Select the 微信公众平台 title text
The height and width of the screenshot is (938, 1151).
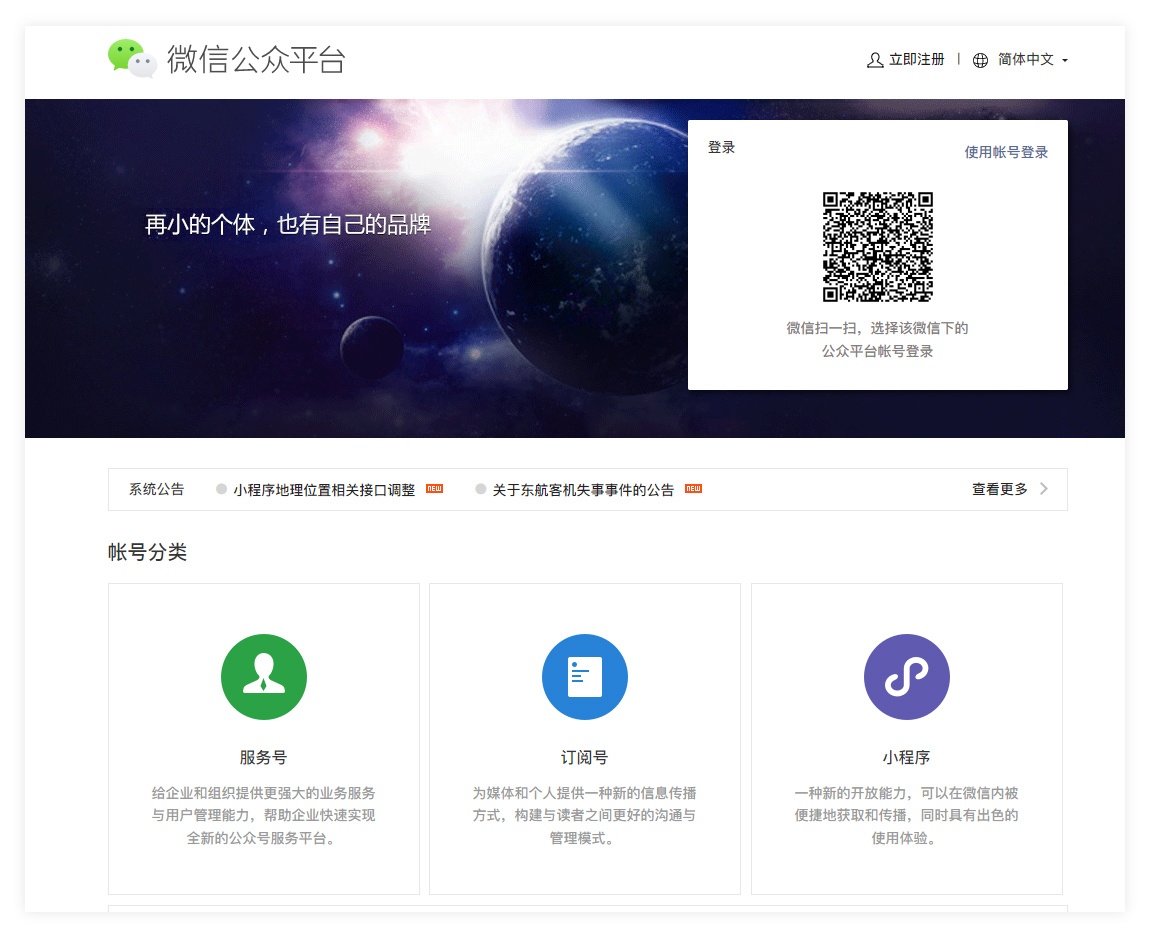(256, 59)
